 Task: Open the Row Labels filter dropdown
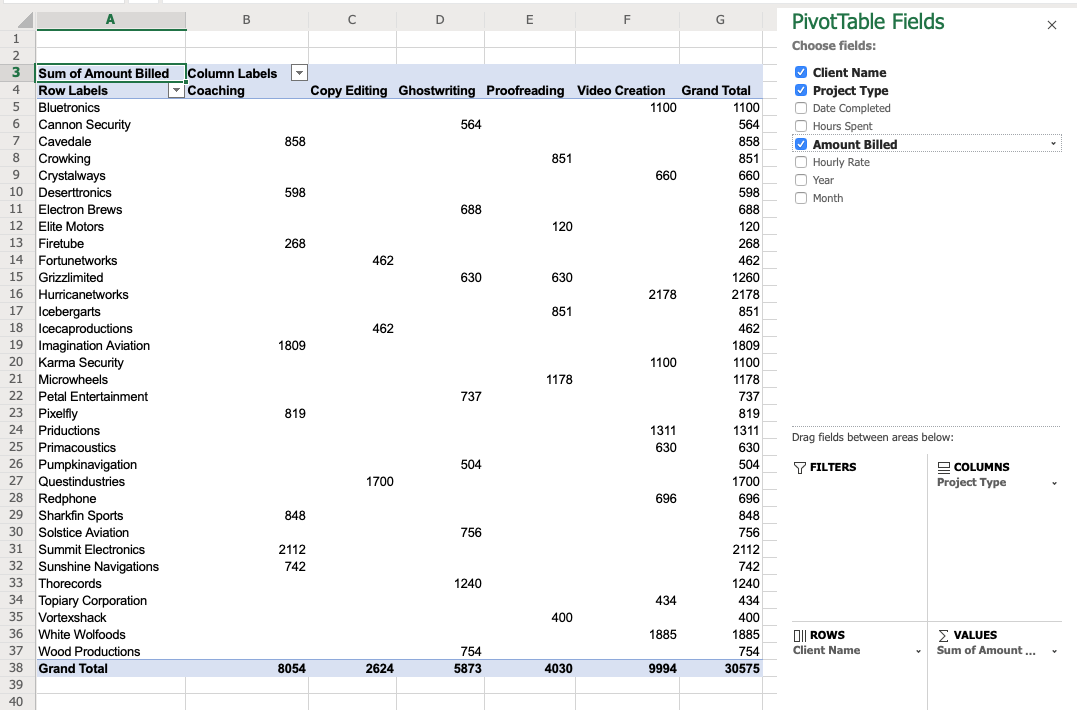(176, 90)
